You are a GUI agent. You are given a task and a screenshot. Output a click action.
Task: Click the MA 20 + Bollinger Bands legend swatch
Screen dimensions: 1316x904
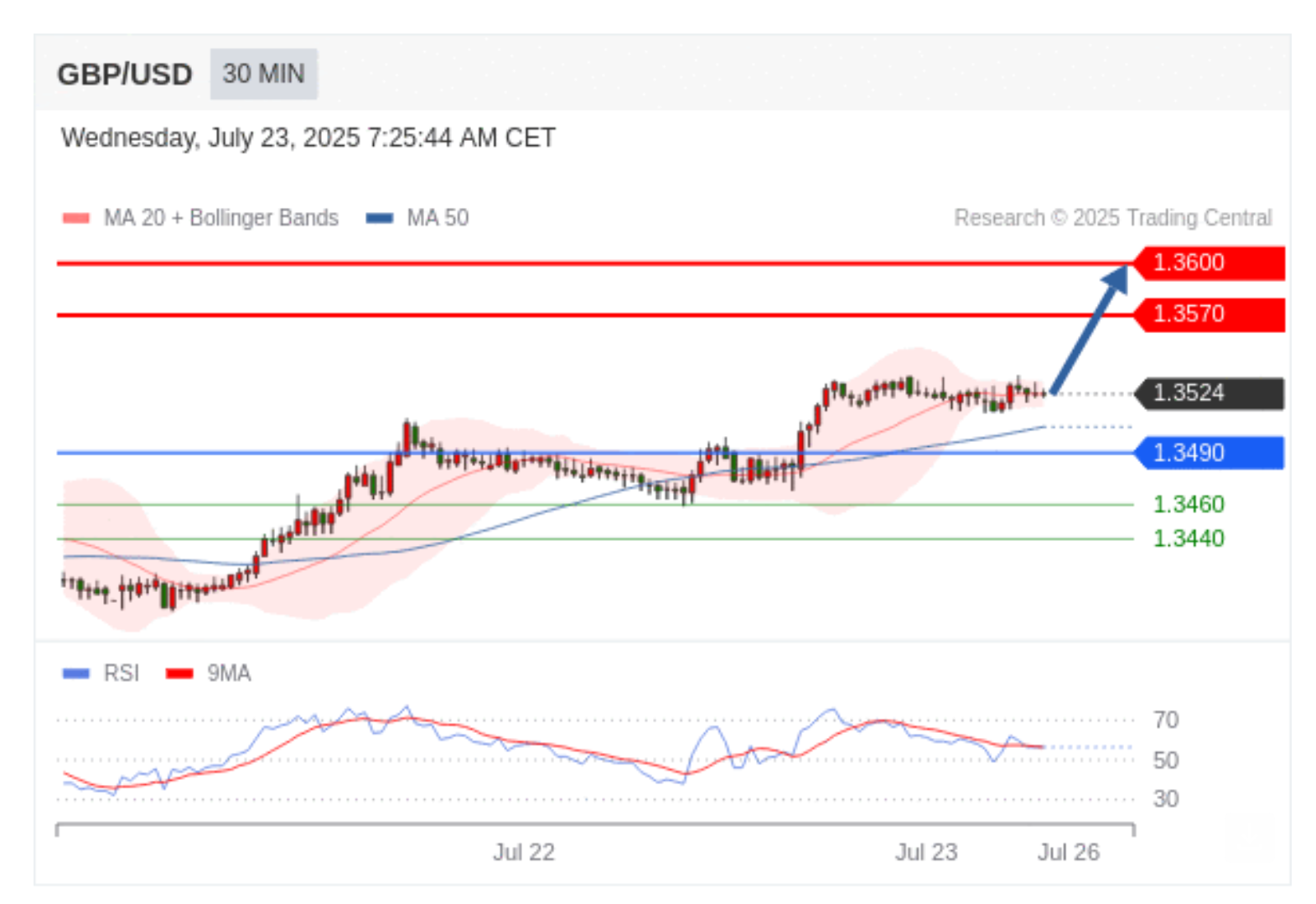[x=76, y=218]
